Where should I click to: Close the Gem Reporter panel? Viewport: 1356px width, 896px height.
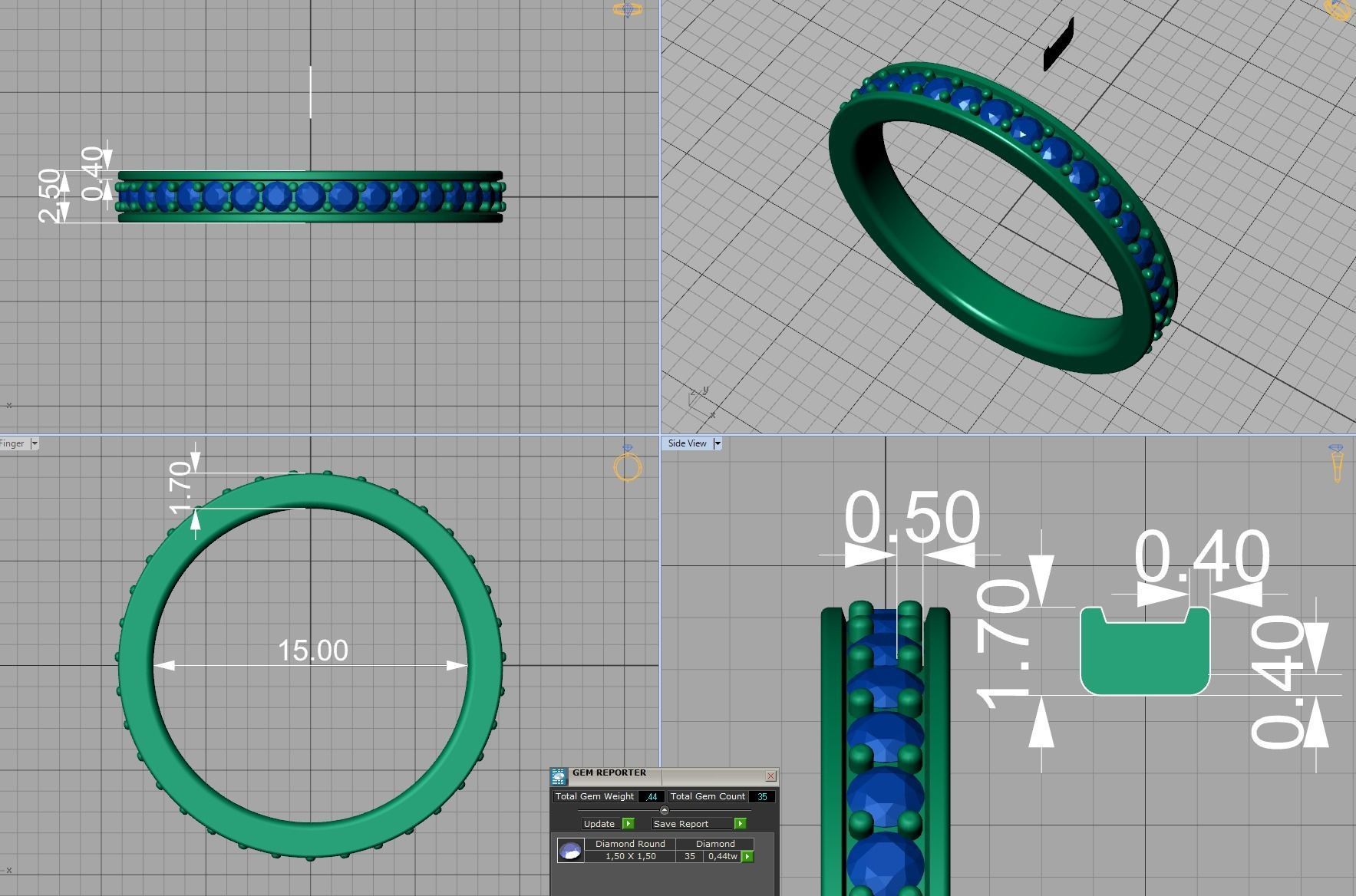pos(770,776)
